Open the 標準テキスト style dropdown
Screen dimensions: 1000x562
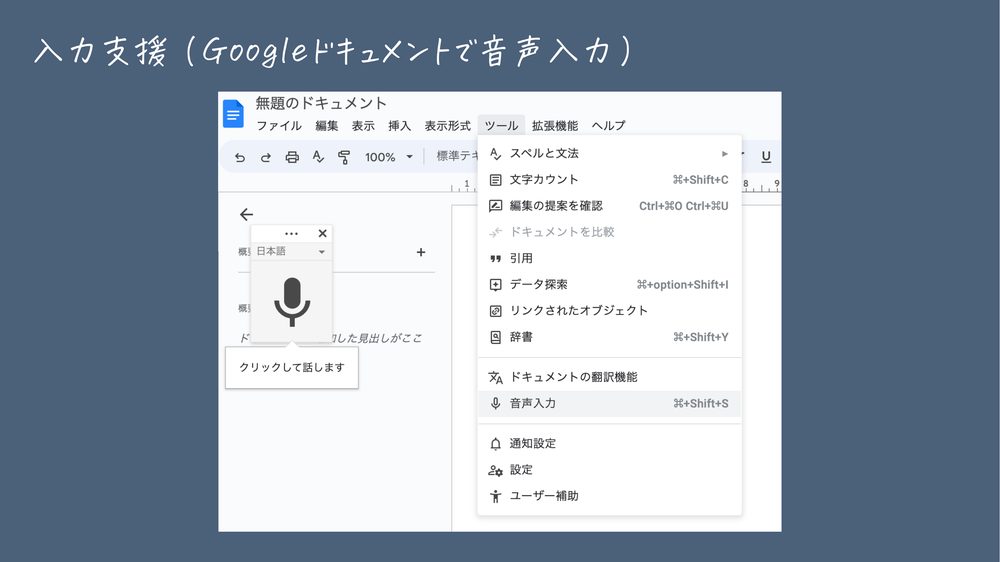click(457, 156)
